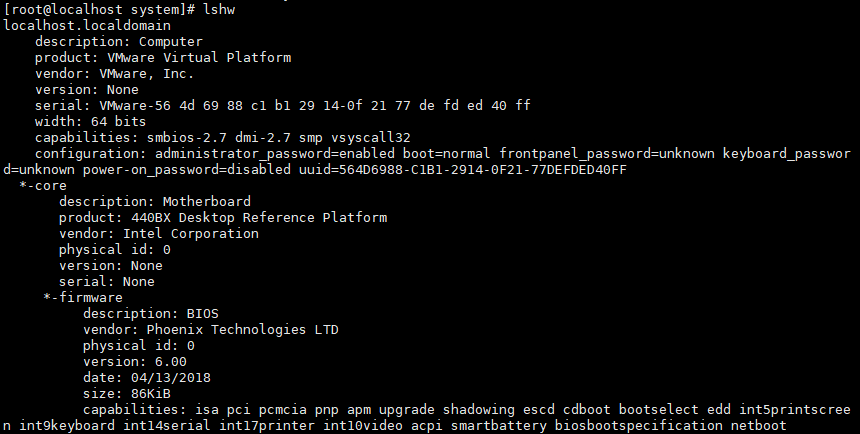Image resolution: width=860 pixels, height=434 pixels.
Task: Click the 'vendor: Intel Corporation' line
Action: (159, 233)
